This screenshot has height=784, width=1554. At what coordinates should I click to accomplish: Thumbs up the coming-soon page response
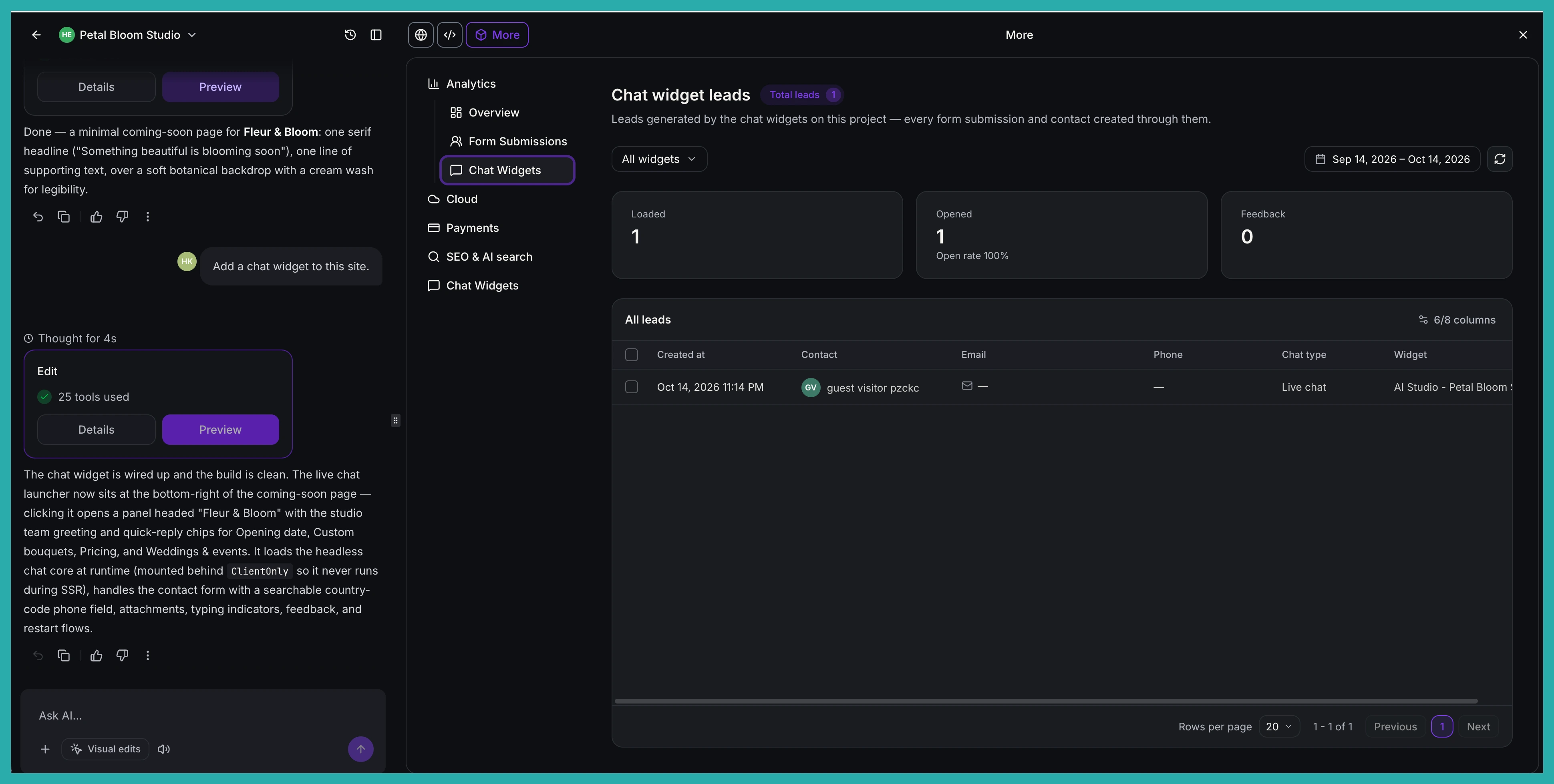(96, 217)
